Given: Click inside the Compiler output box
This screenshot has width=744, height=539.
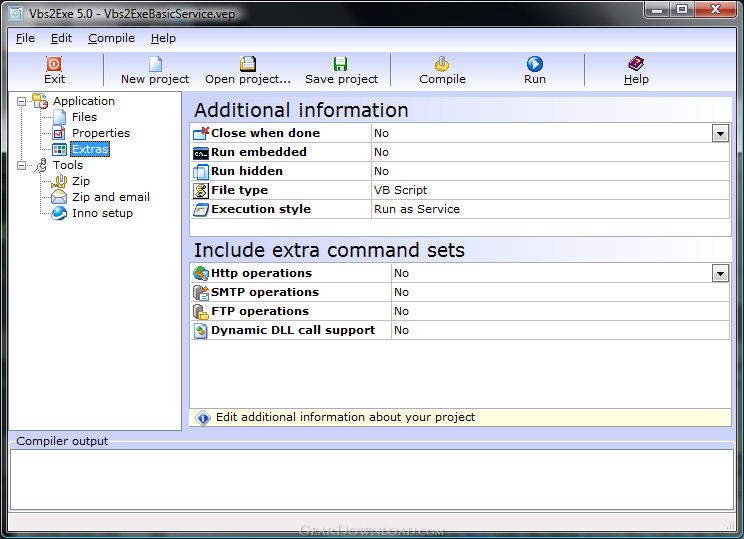Looking at the screenshot, I should click(372, 480).
